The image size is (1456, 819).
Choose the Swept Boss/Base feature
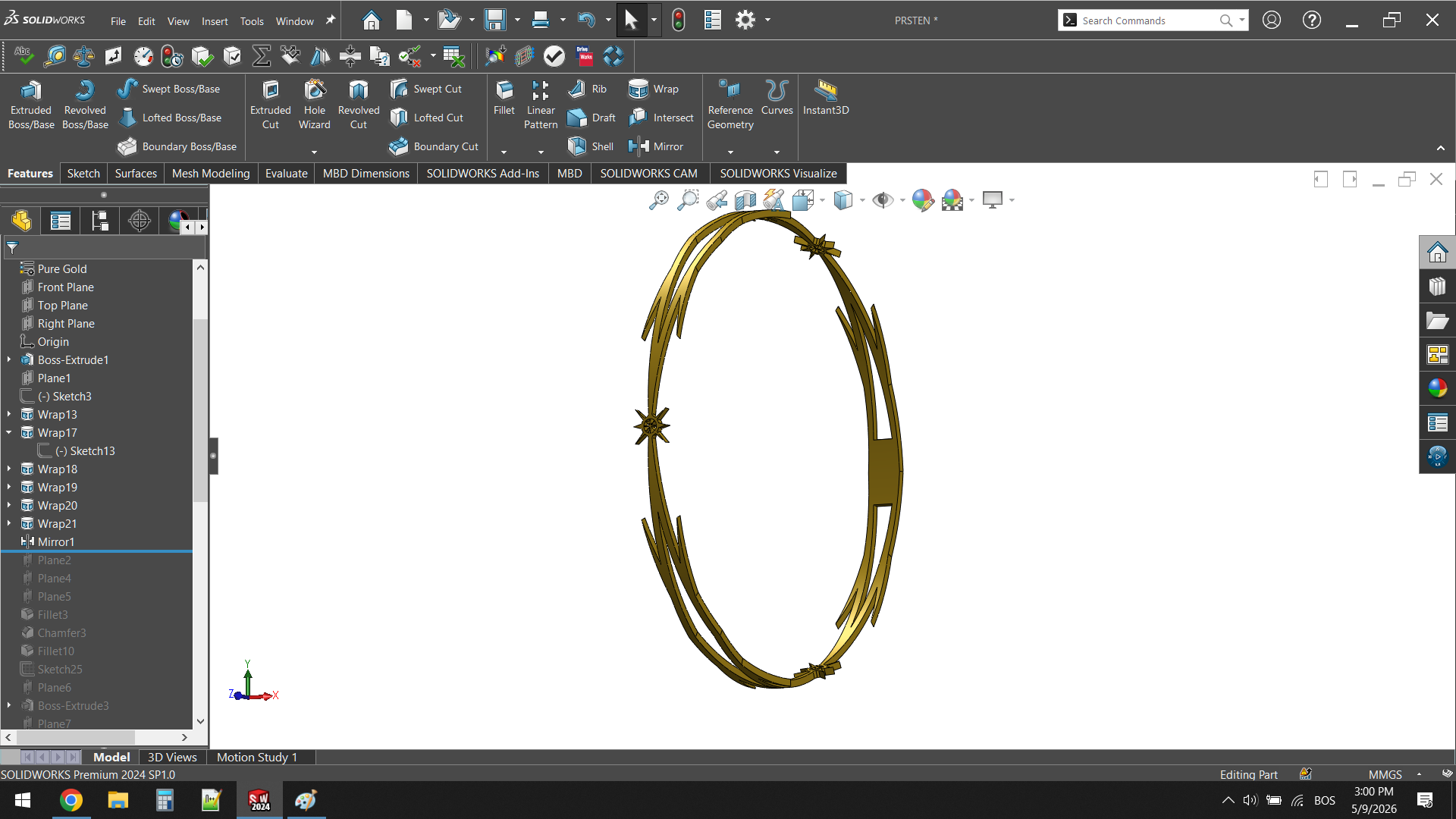click(168, 89)
